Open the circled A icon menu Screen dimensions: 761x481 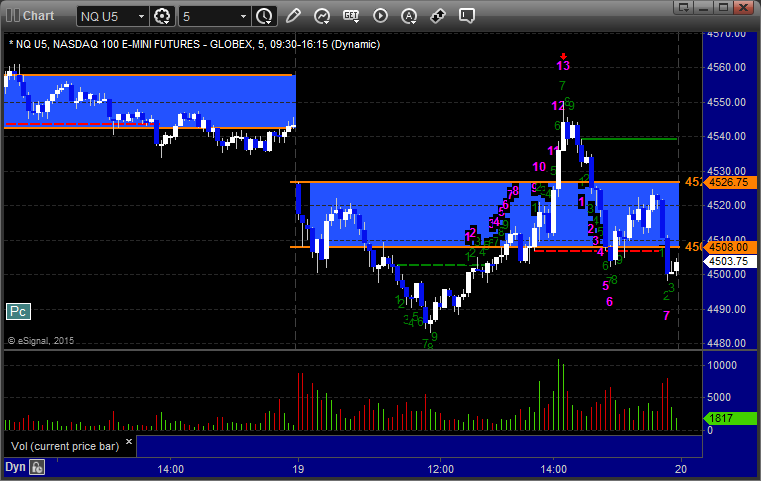(409, 16)
